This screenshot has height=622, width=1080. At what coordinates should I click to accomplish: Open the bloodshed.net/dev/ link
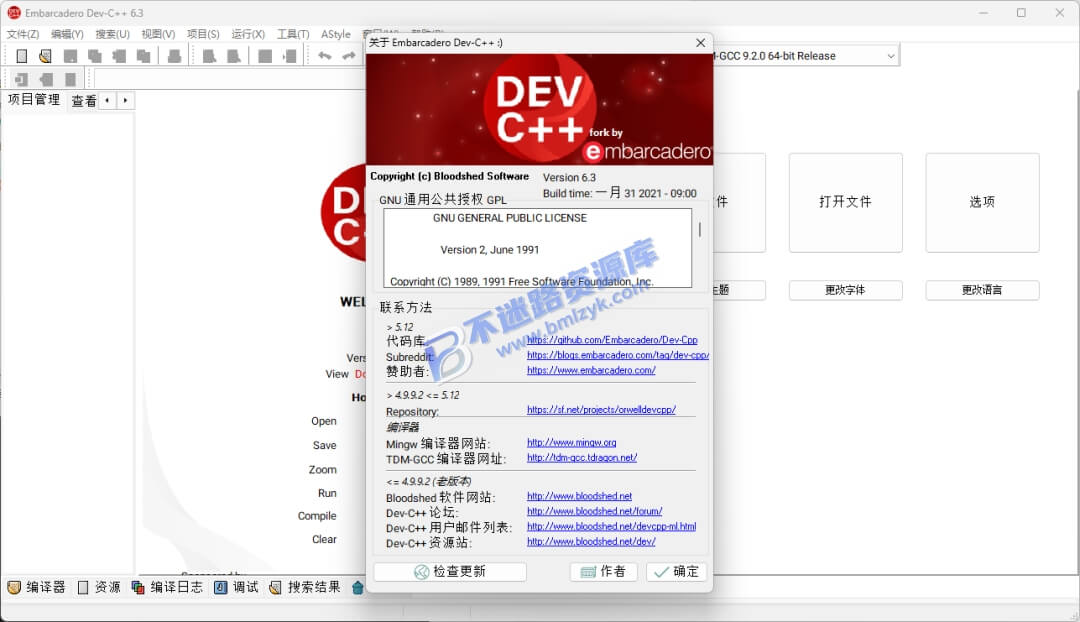click(x=591, y=541)
